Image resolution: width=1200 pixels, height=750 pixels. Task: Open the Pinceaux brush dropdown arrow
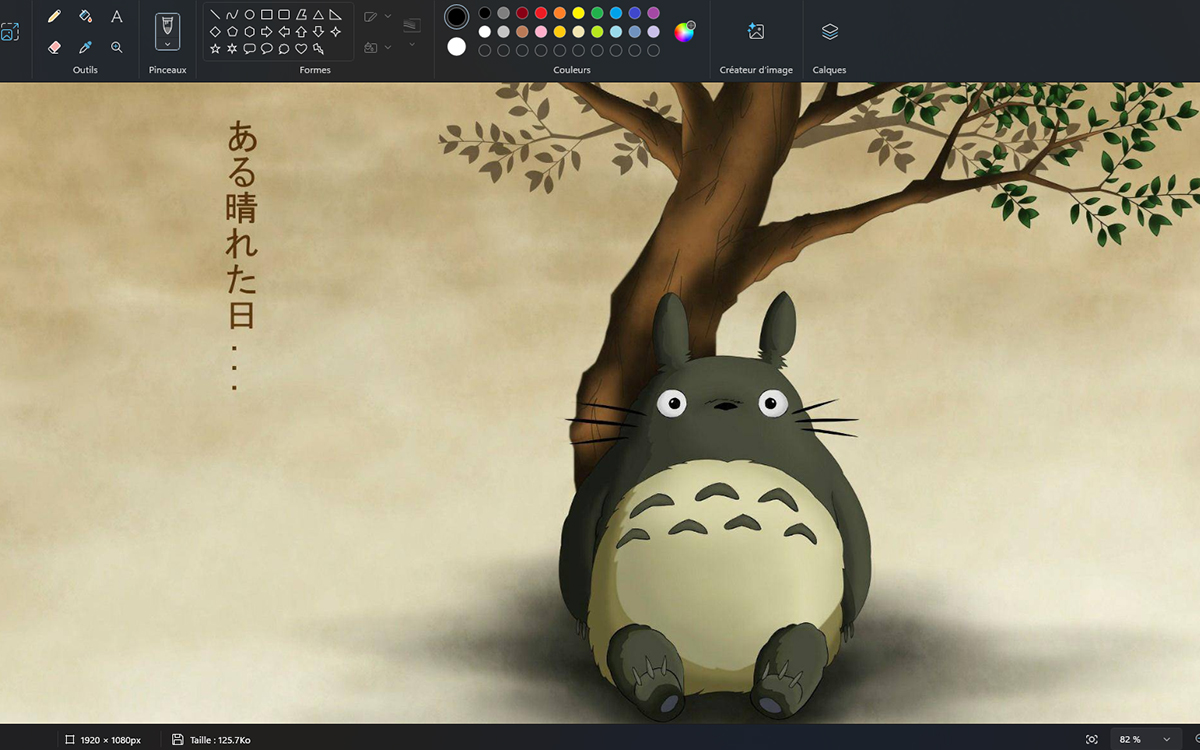click(x=168, y=44)
